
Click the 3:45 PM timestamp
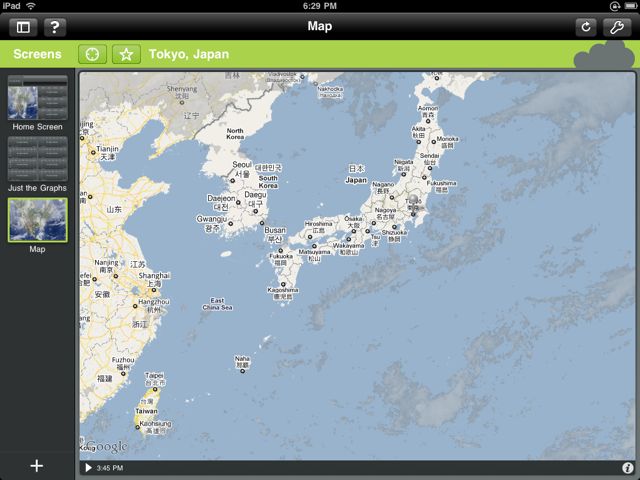click(x=110, y=468)
